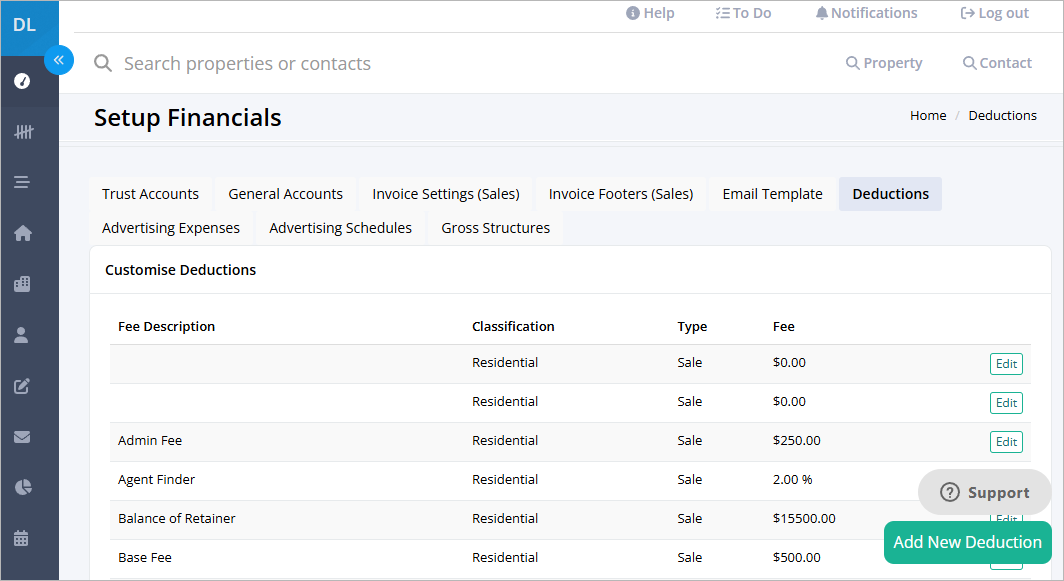Select the Gross Structures tab
1064x581 pixels.
pos(495,228)
